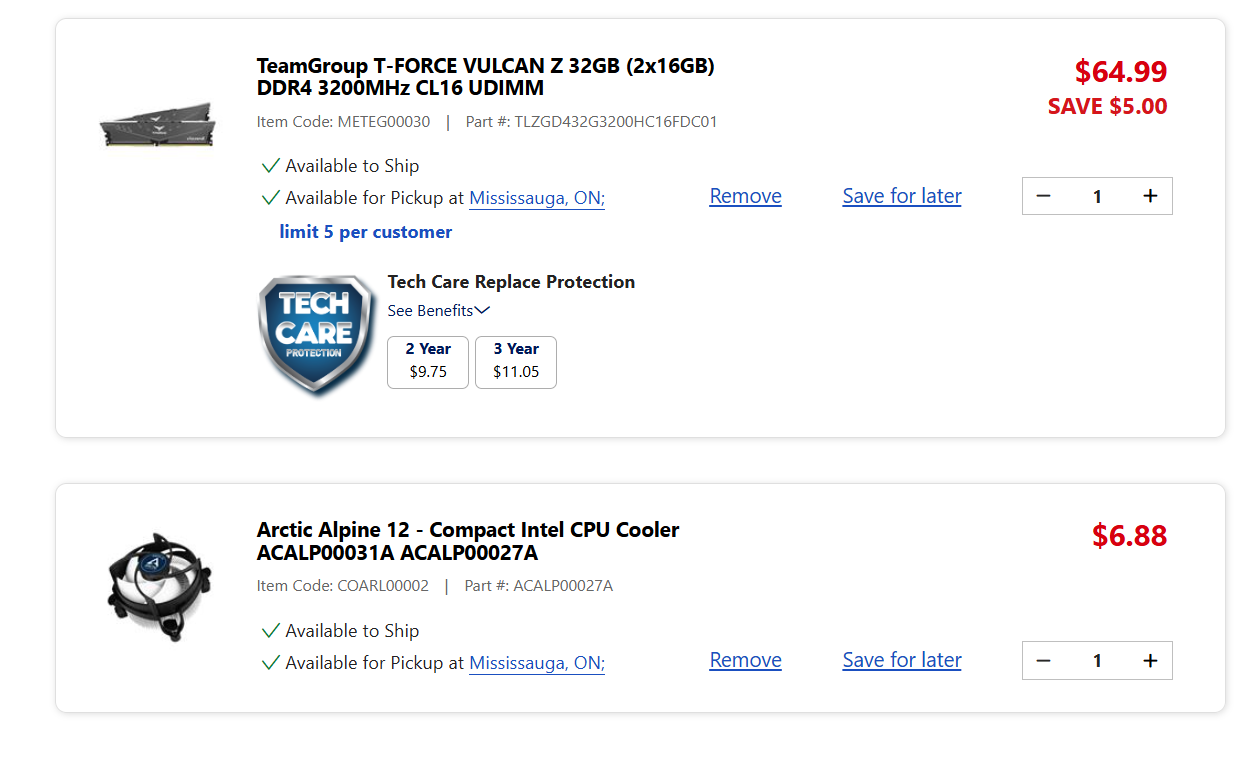Open the Arctic Alpine 12 cooler thumbnail

click(160, 586)
